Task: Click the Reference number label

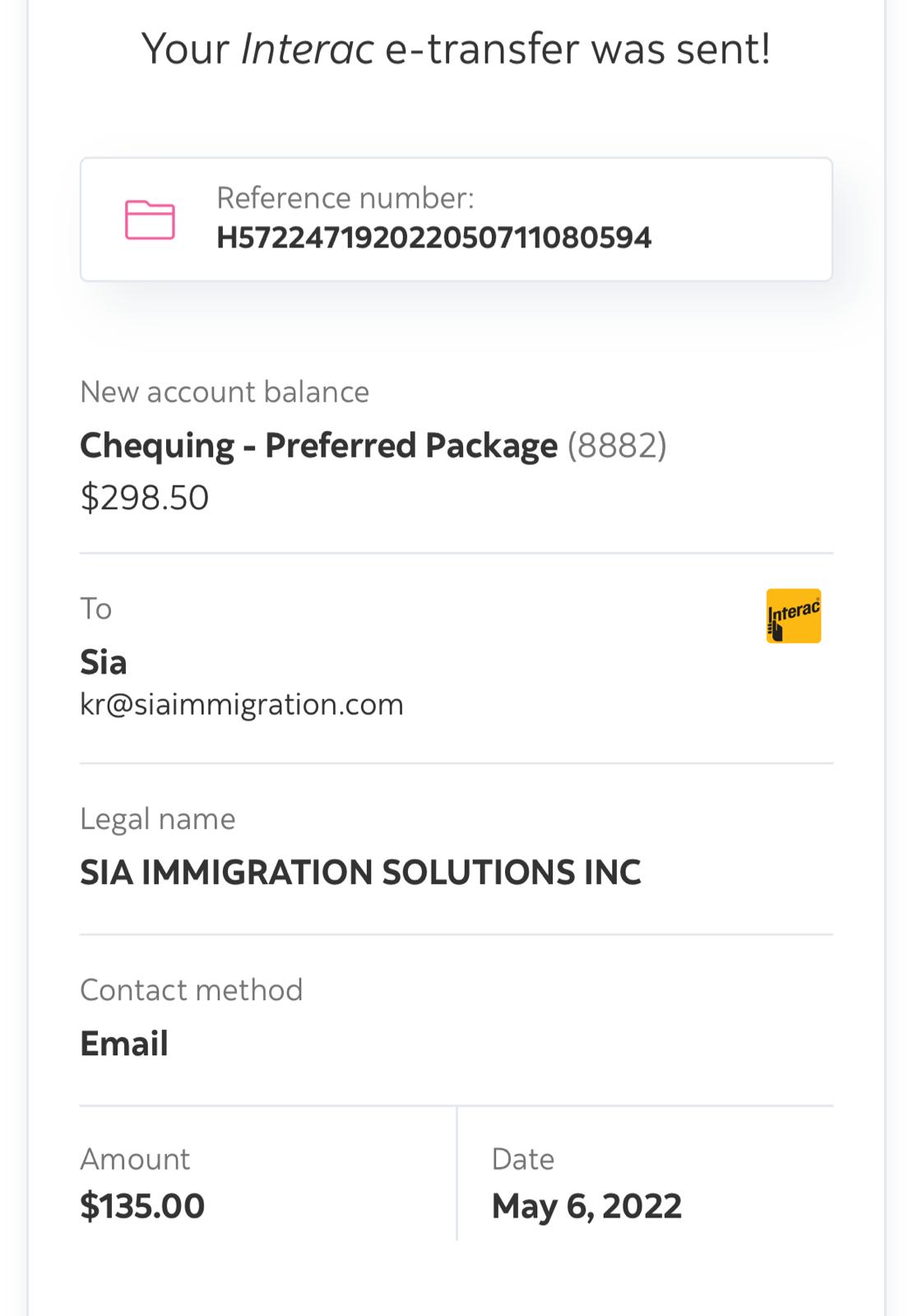Action: [x=345, y=198]
